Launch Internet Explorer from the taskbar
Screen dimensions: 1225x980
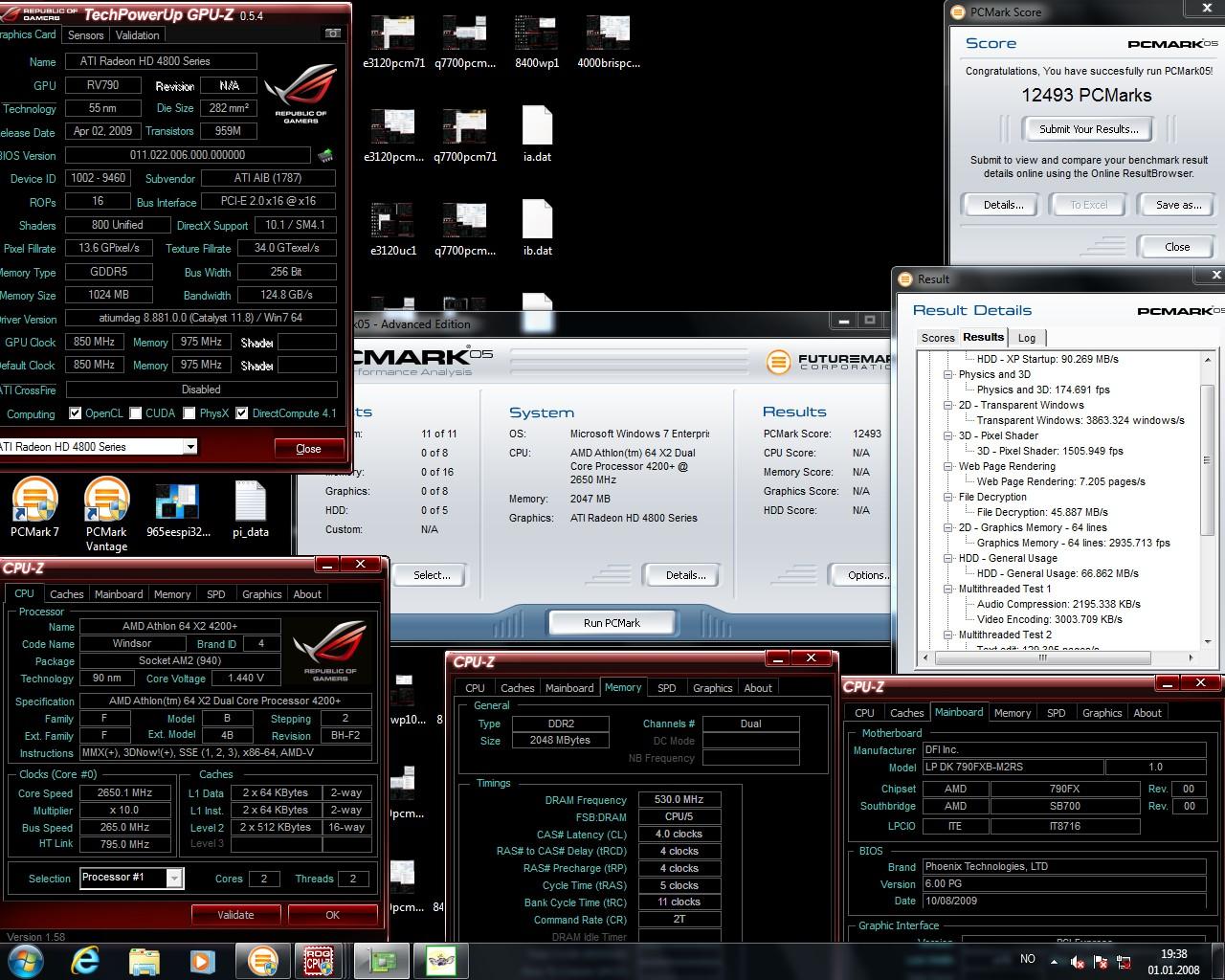[86, 960]
